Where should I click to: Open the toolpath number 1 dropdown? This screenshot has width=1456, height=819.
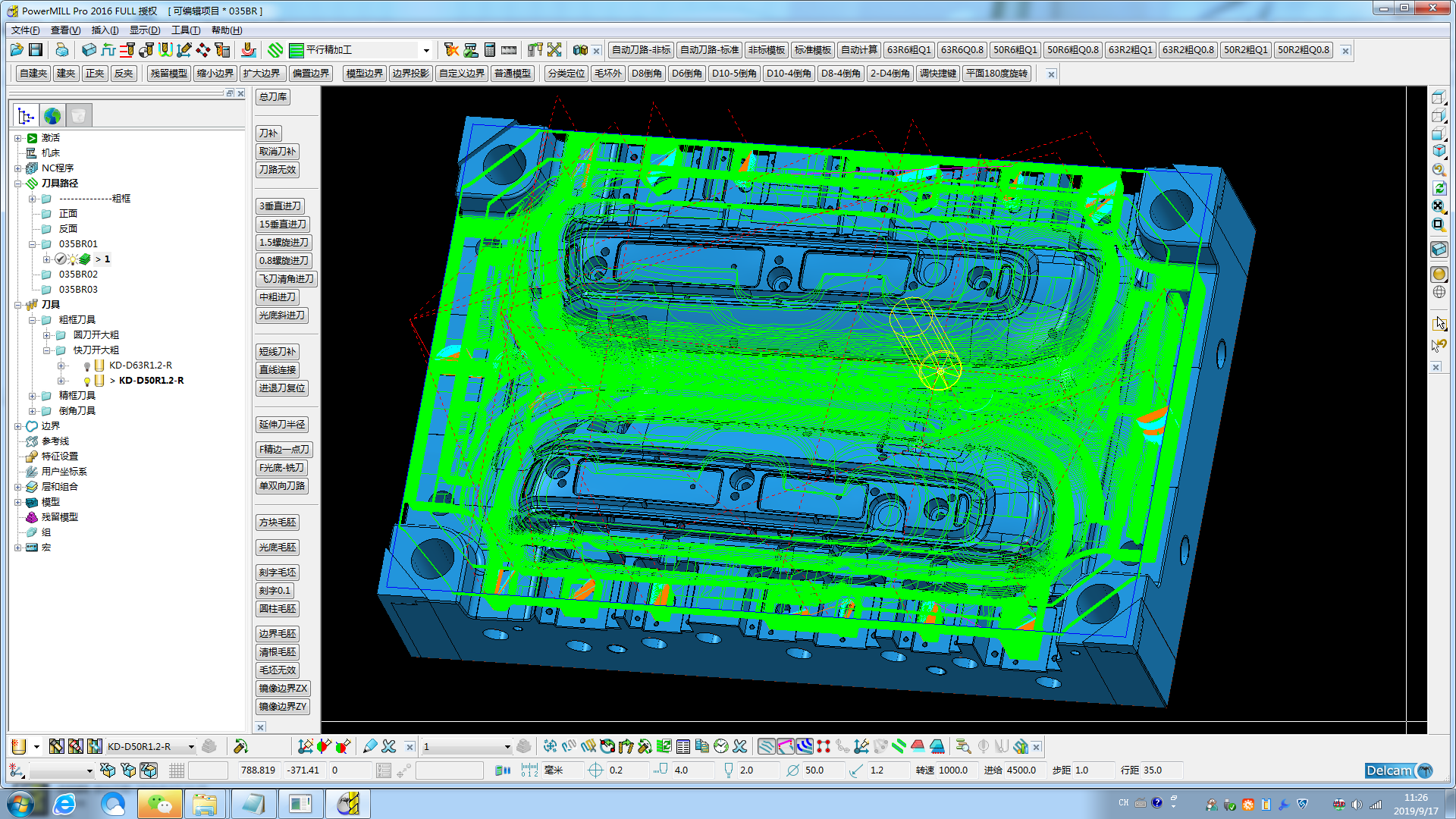pos(507,747)
